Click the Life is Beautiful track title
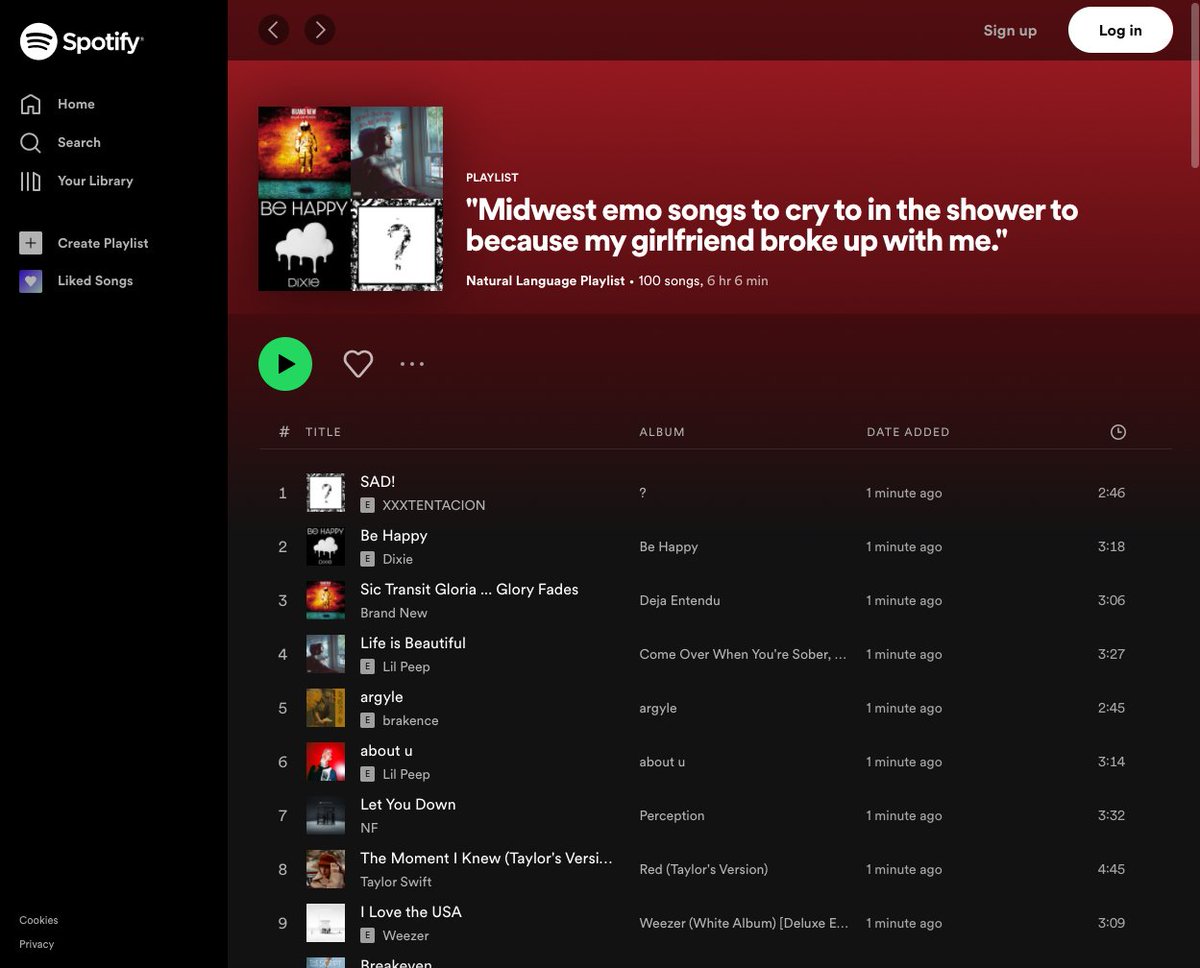1200x968 pixels. tap(413, 644)
